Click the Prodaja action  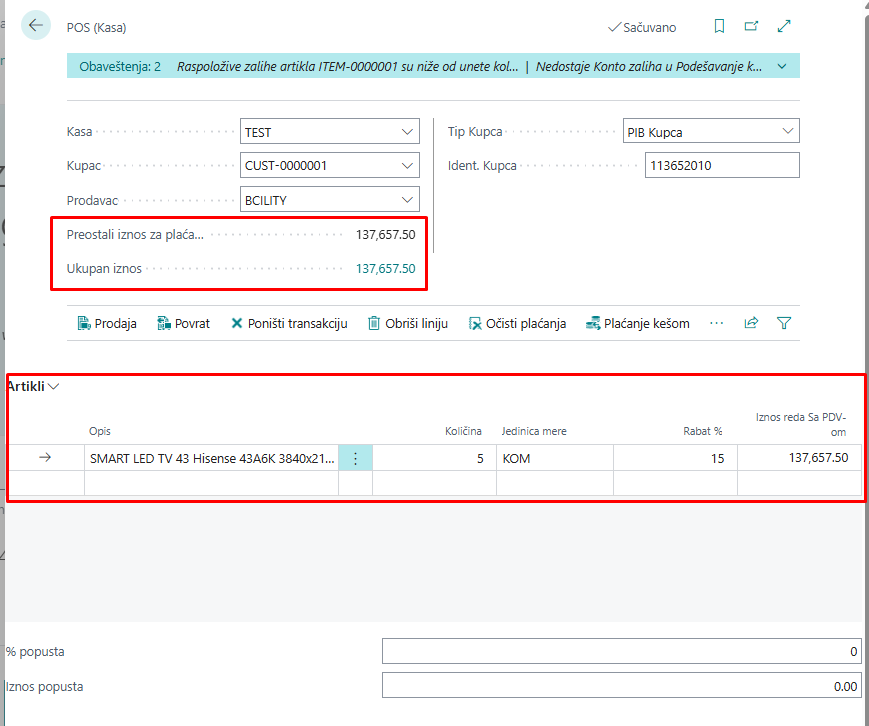(107, 323)
